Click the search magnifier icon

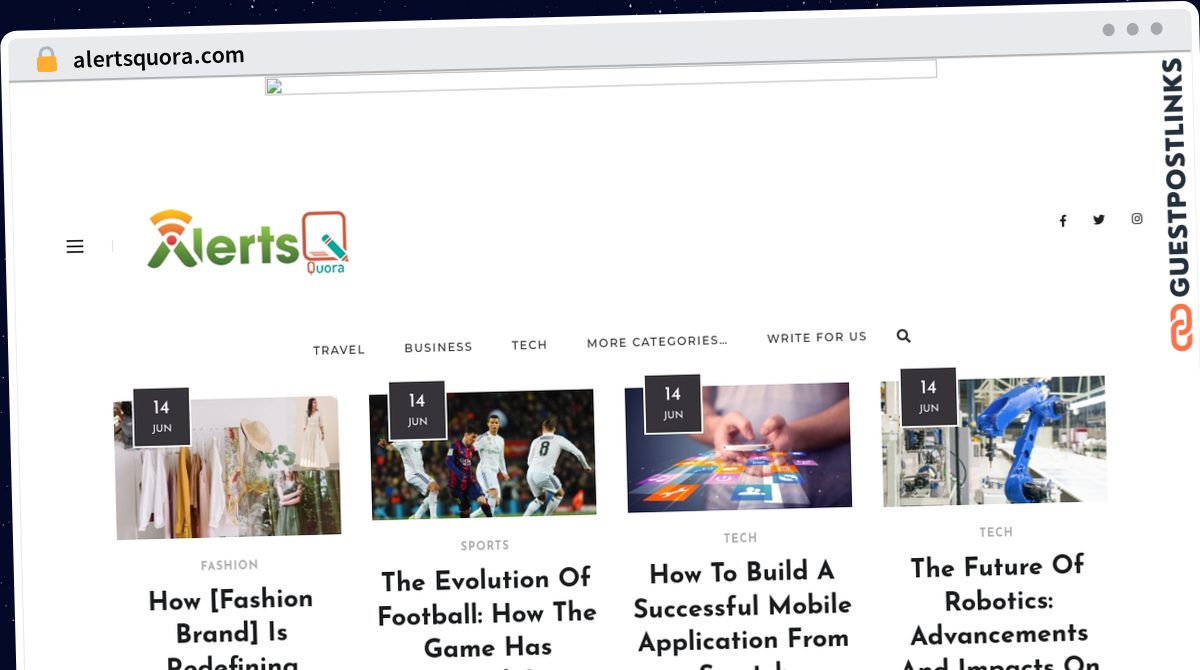[x=904, y=336]
